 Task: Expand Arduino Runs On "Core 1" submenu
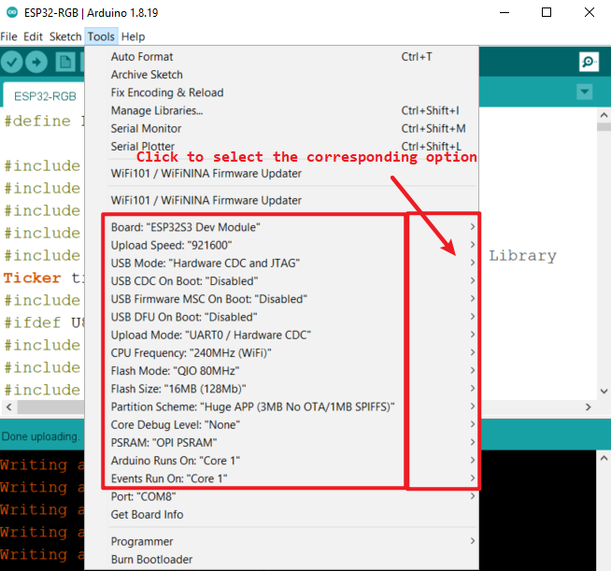pyautogui.click(x=281, y=460)
